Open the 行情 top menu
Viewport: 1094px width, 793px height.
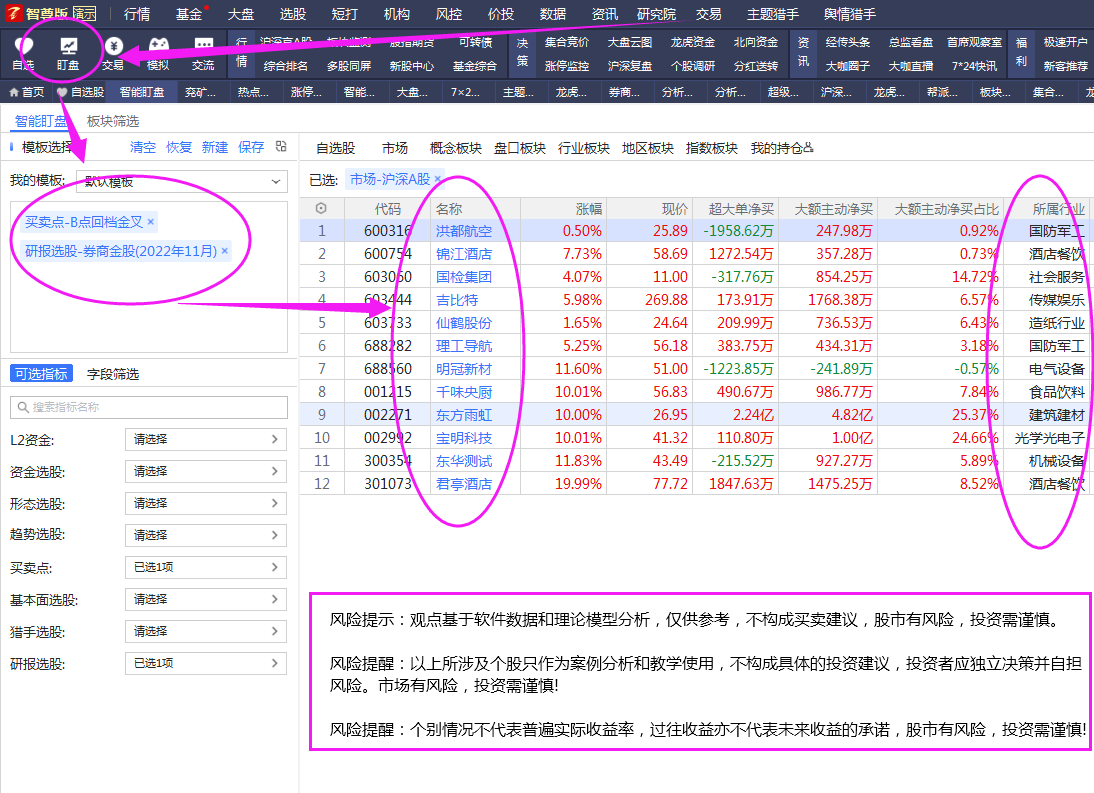tap(137, 14)
